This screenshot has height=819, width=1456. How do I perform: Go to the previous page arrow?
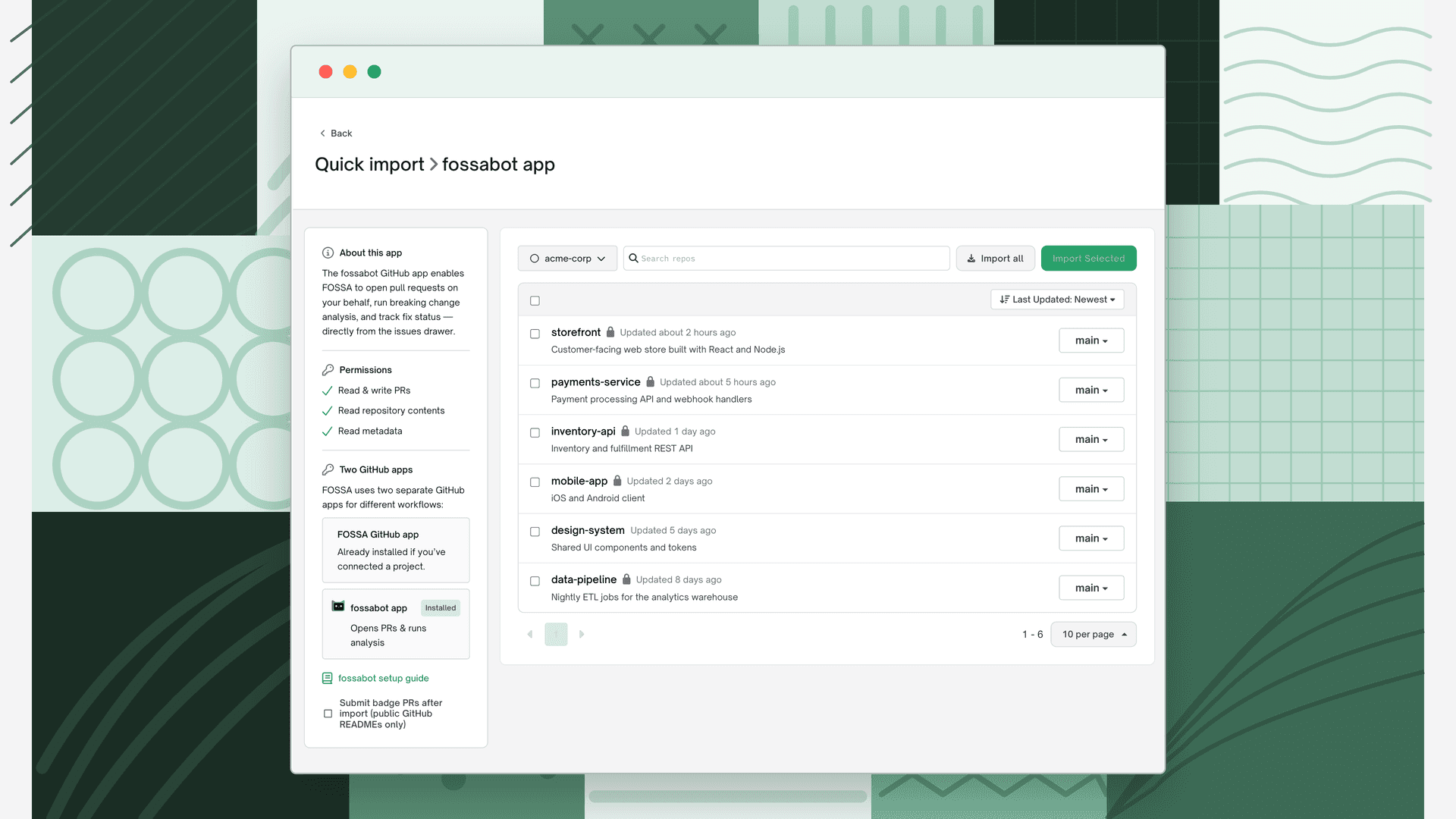[x=529, y=634]
